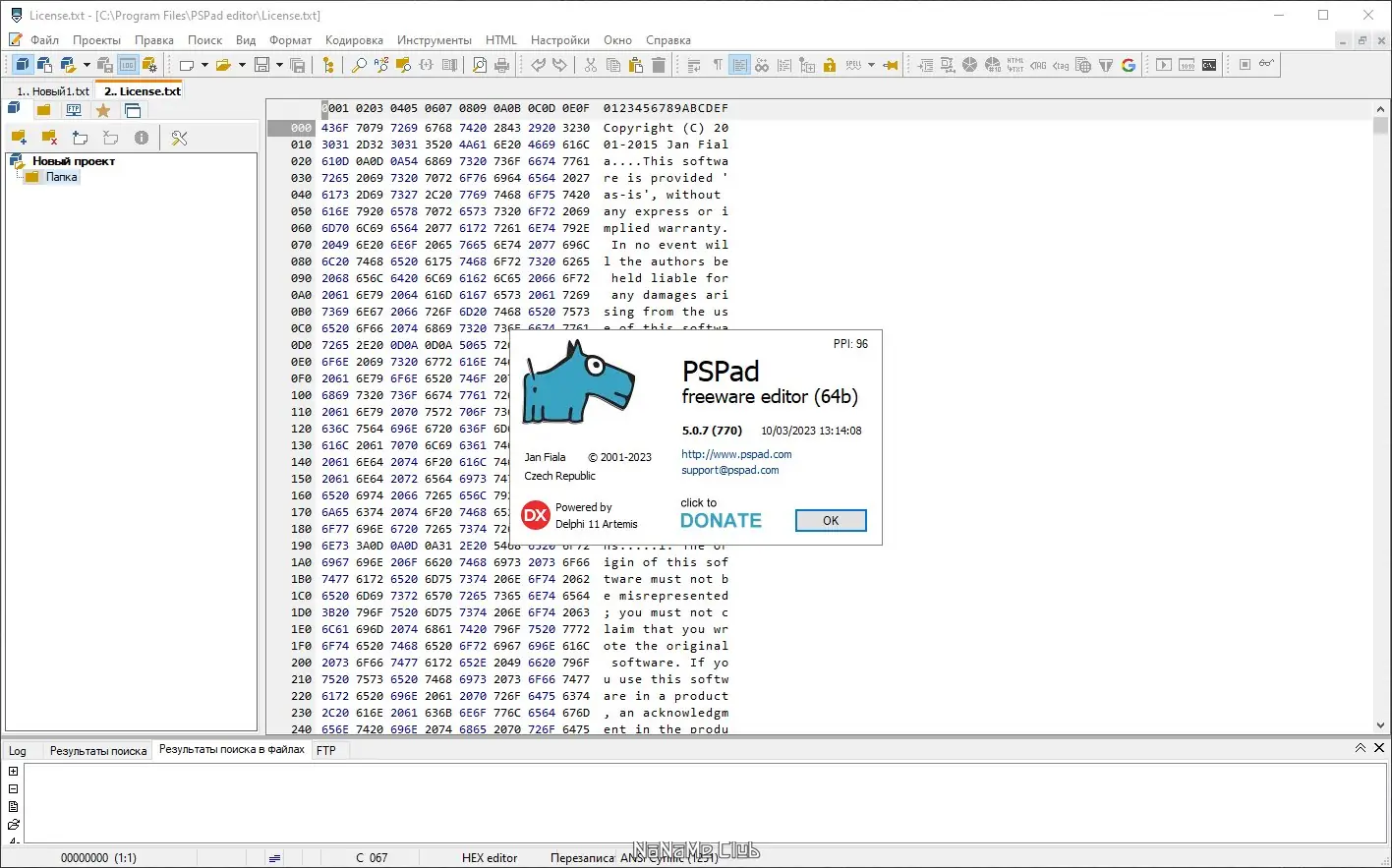Click the Google search toolbar icon

[x=1129, y=65]
